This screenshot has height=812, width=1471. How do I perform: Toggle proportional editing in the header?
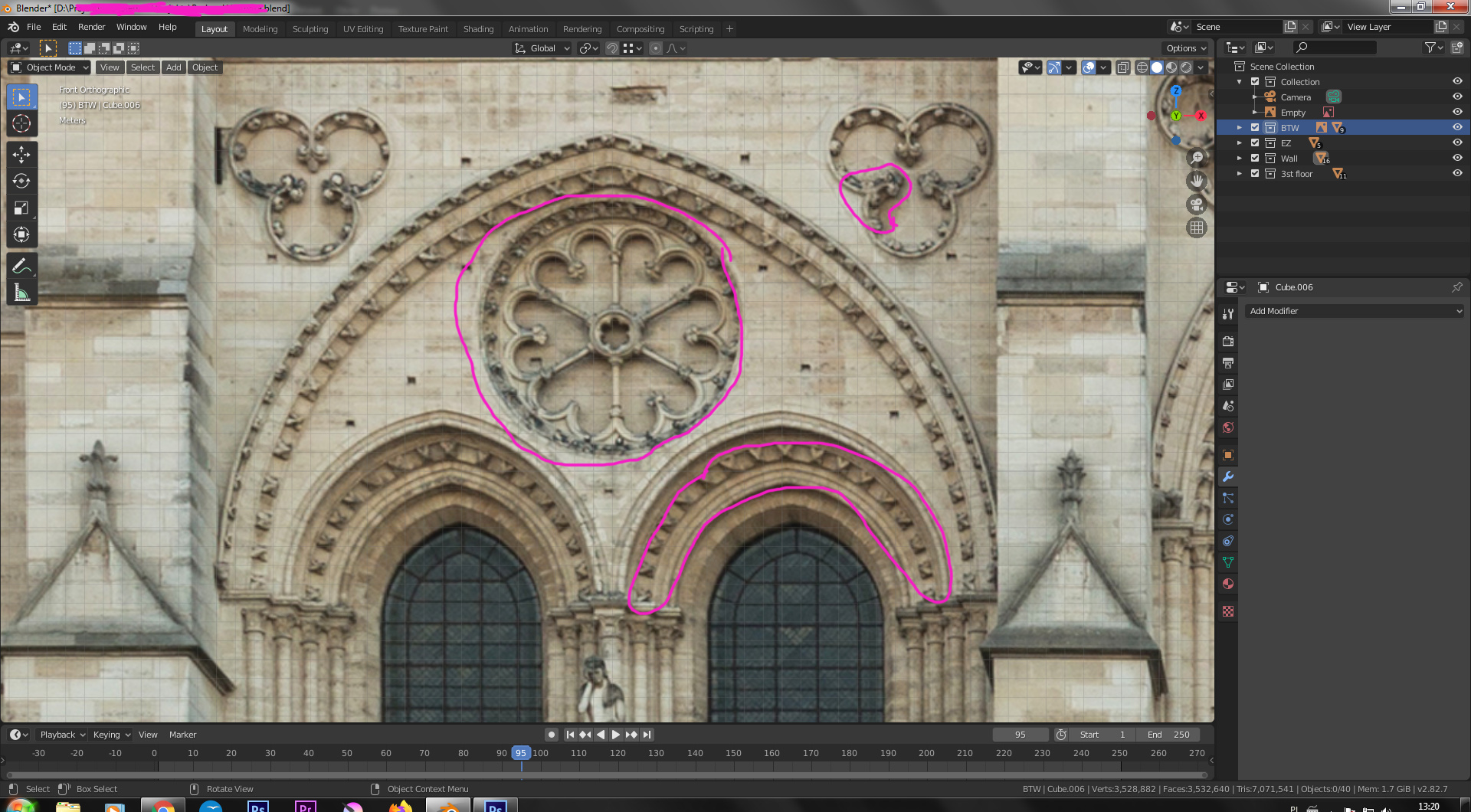click(656, 48)
